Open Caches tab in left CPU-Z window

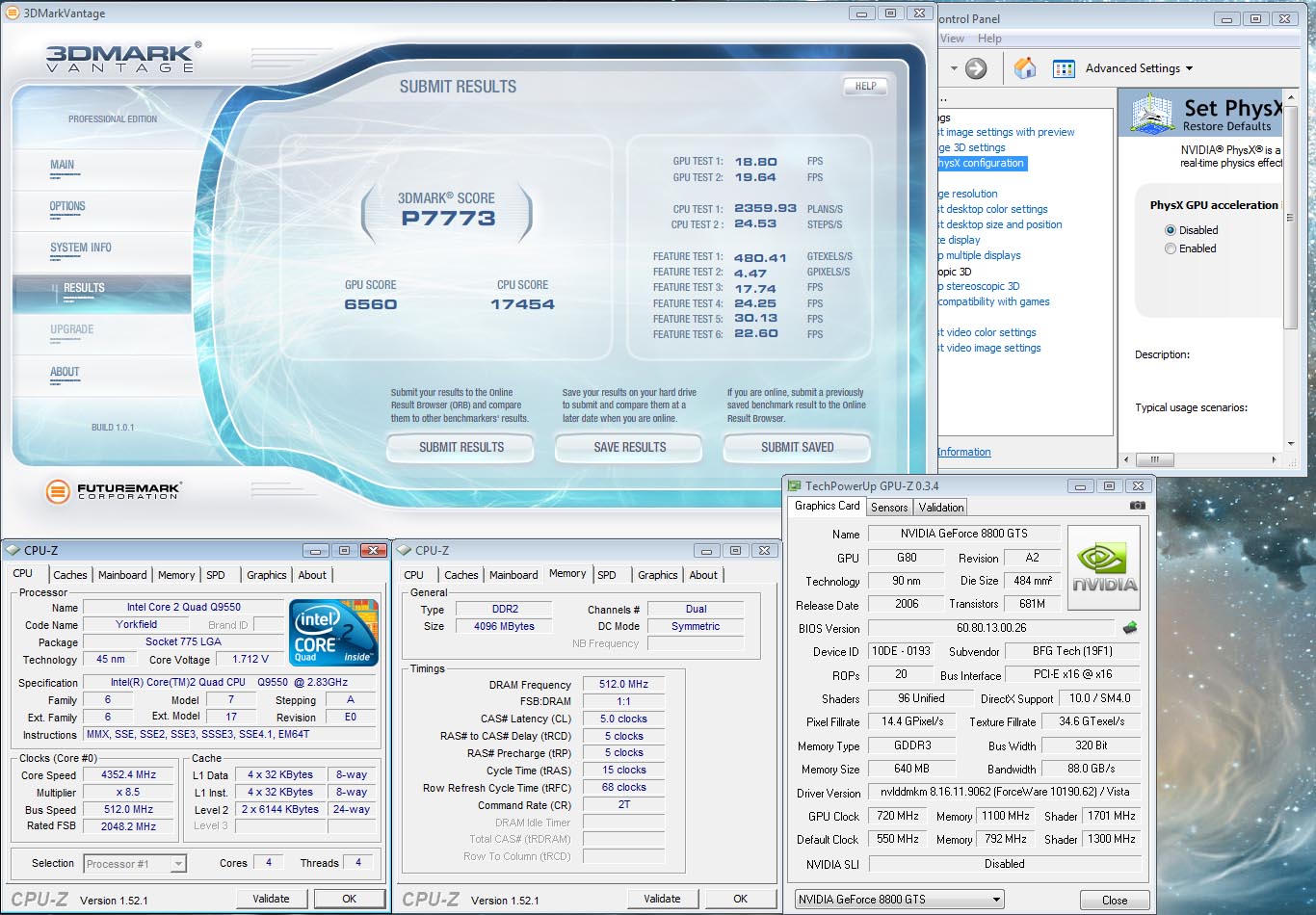click(70, 575)
